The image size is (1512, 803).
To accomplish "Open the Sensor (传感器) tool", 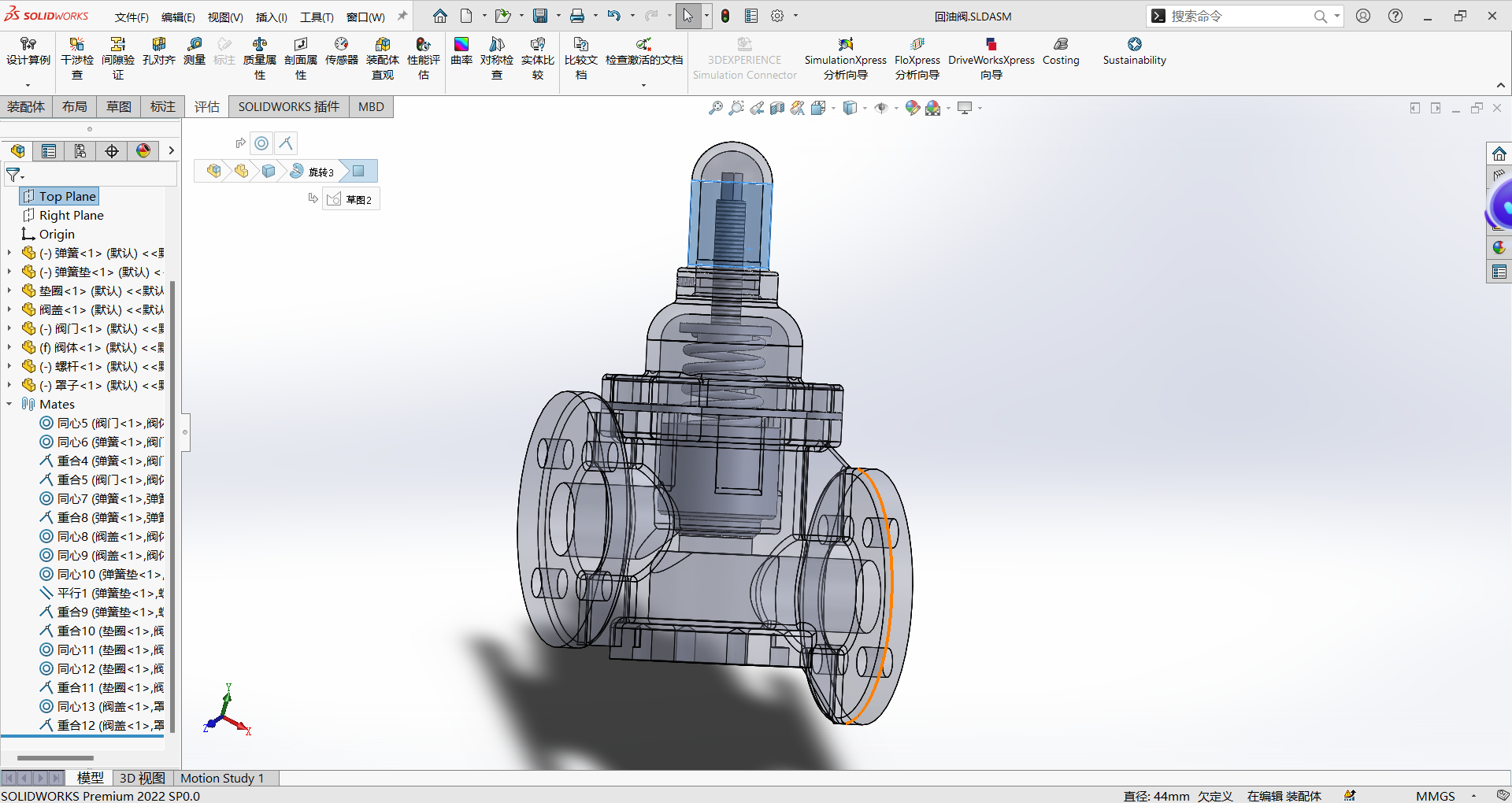I will pyautogui.click(x=342, y=52).
